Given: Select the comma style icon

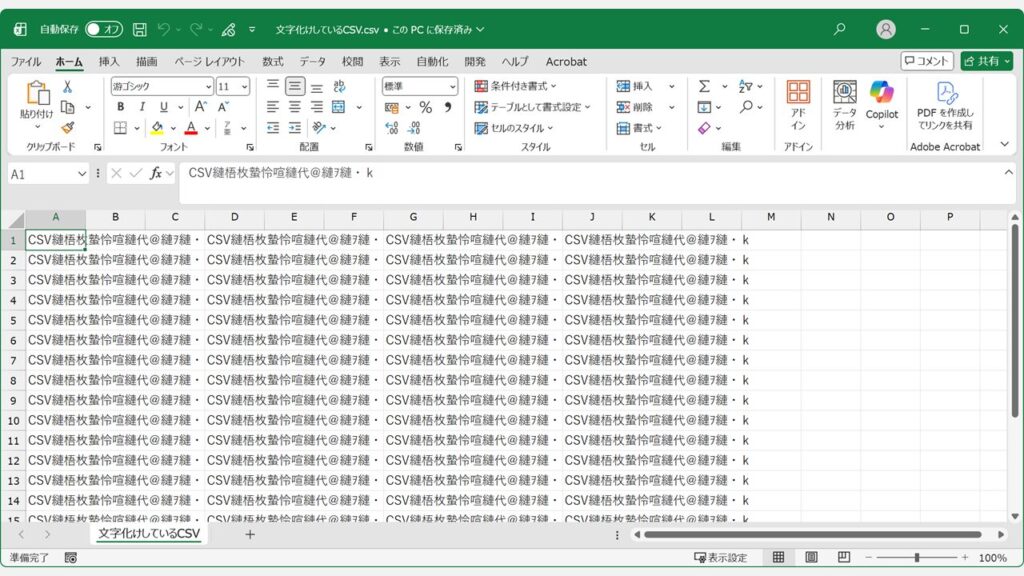Looking at the screenshot, I should point(448,107).
